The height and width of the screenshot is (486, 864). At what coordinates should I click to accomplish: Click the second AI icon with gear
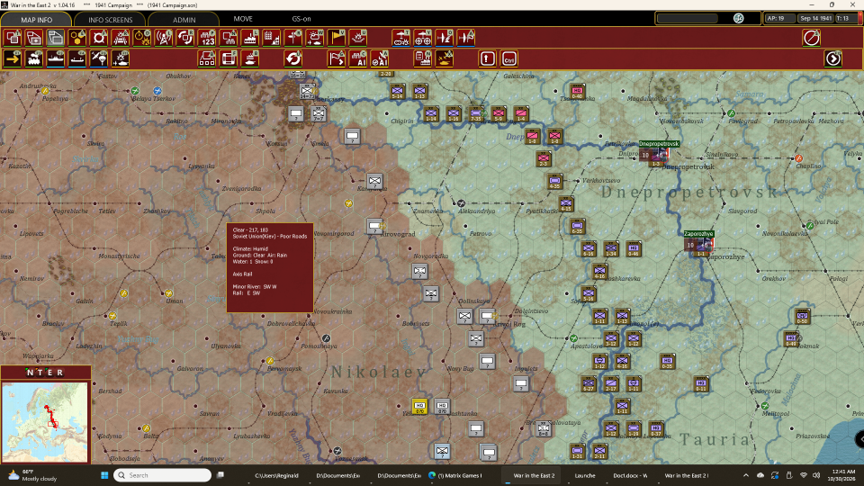click(380, 58)
